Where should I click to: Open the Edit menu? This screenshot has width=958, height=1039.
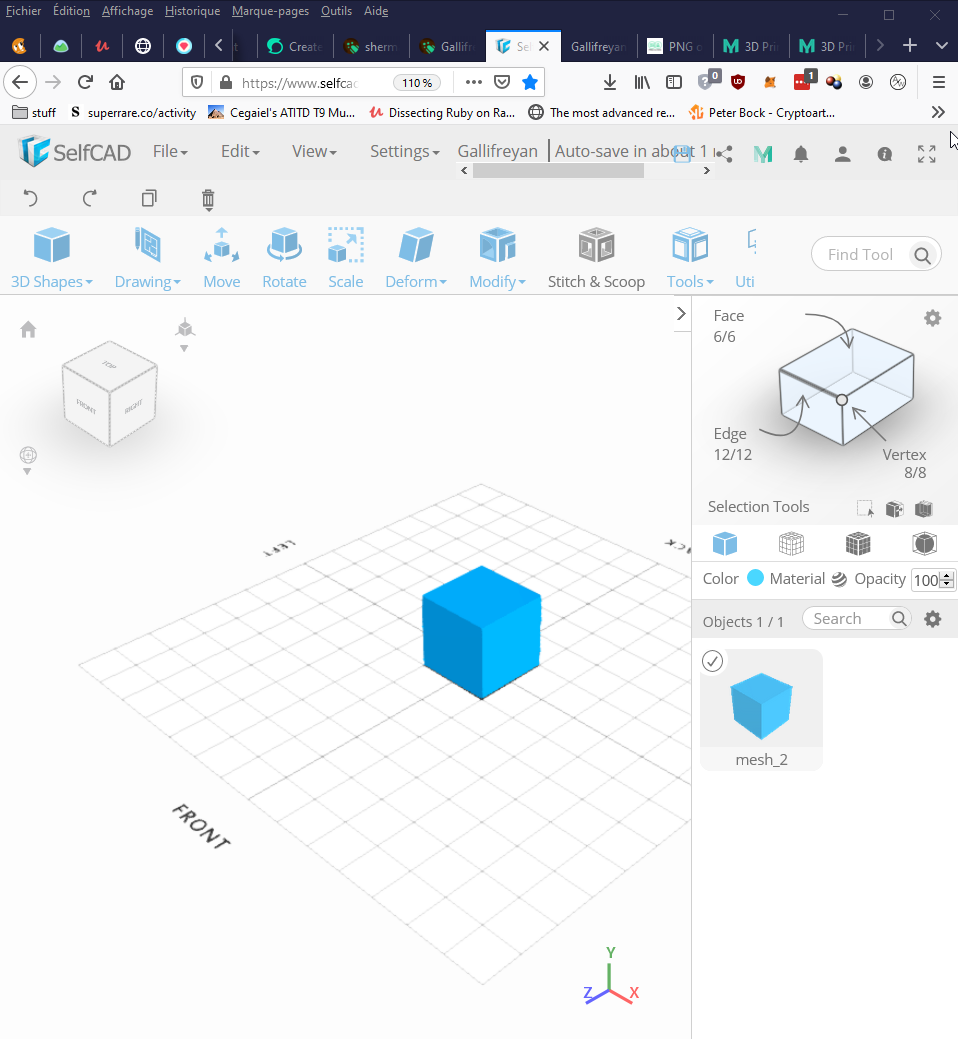point(240,151)
